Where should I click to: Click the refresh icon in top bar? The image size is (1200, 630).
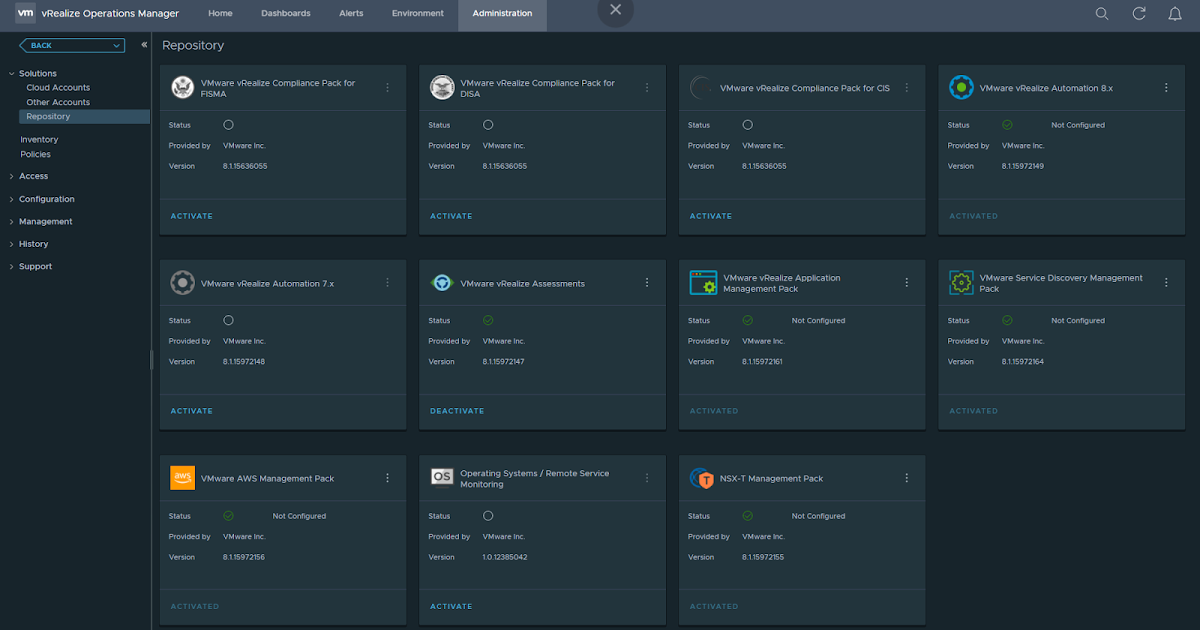[1138, 14]
